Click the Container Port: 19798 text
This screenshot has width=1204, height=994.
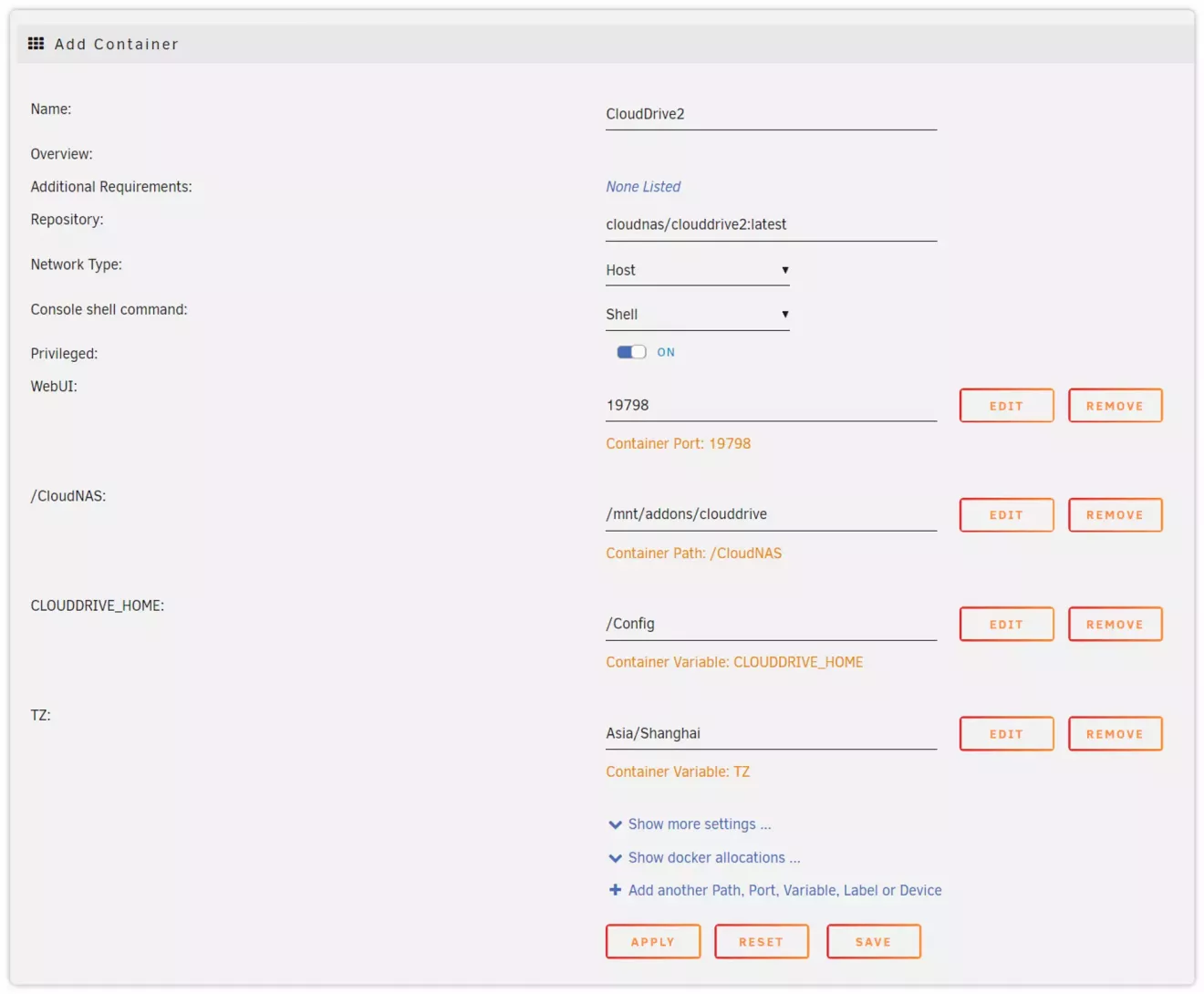[x=679, y=444]
